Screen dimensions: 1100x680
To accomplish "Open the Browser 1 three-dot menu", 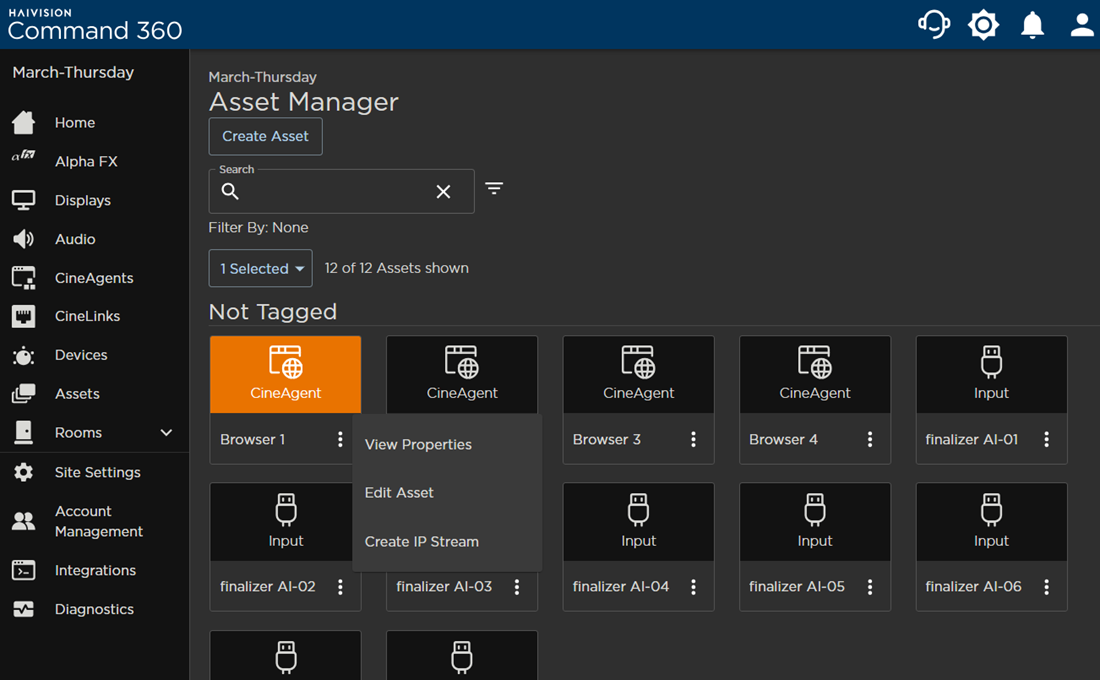I will point(340,439).
